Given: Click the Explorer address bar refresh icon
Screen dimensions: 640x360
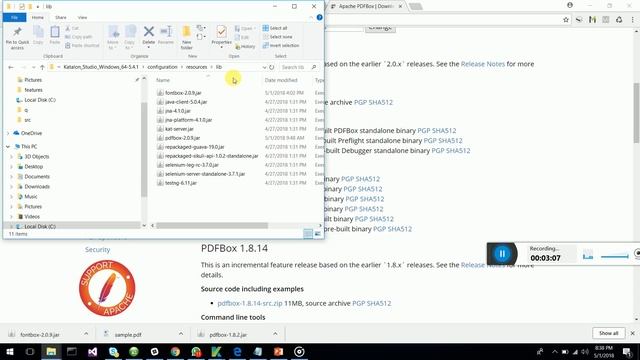Looking at the screenshot, I should pos(271,67).
